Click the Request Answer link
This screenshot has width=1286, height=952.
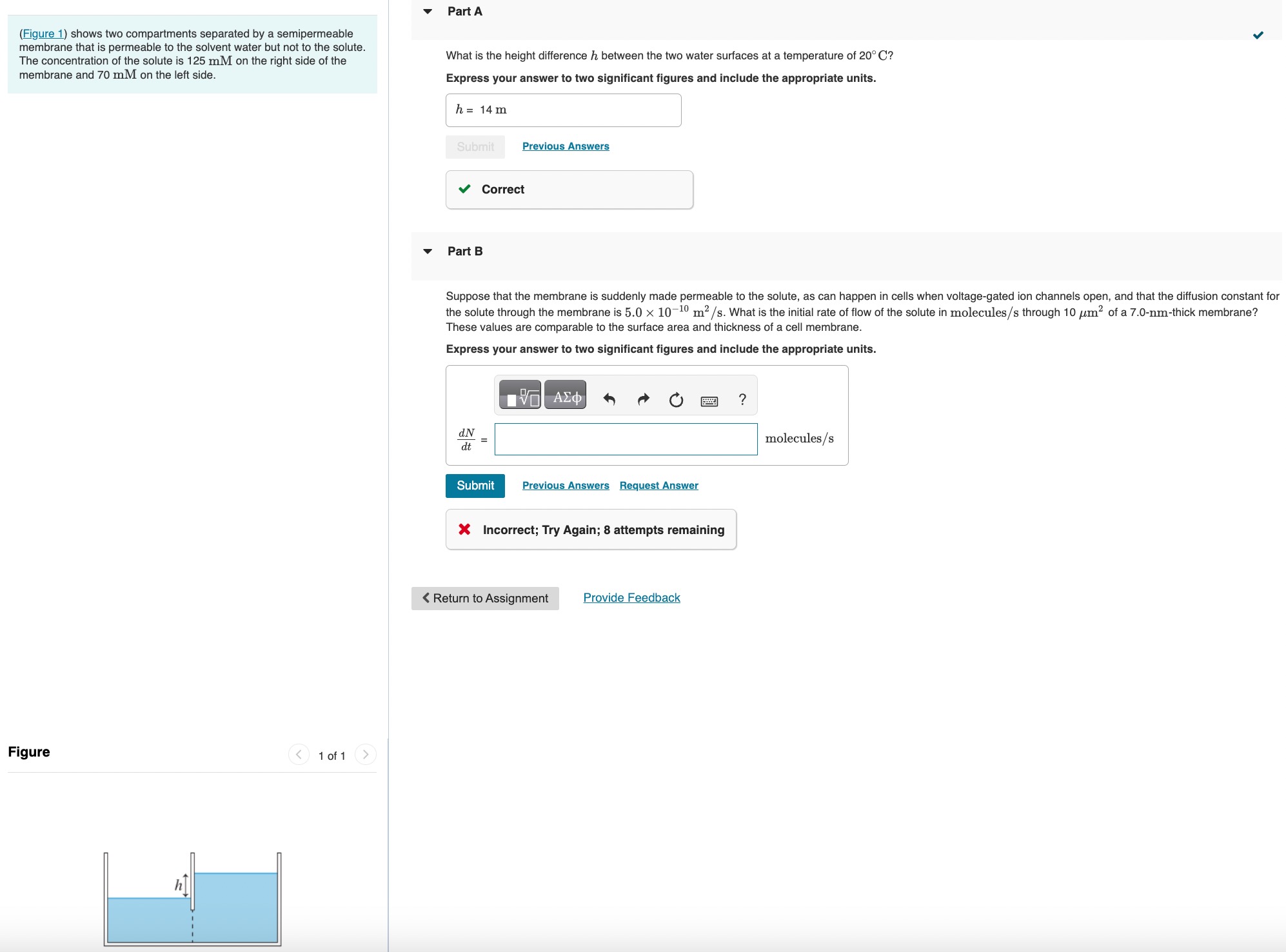658,486
